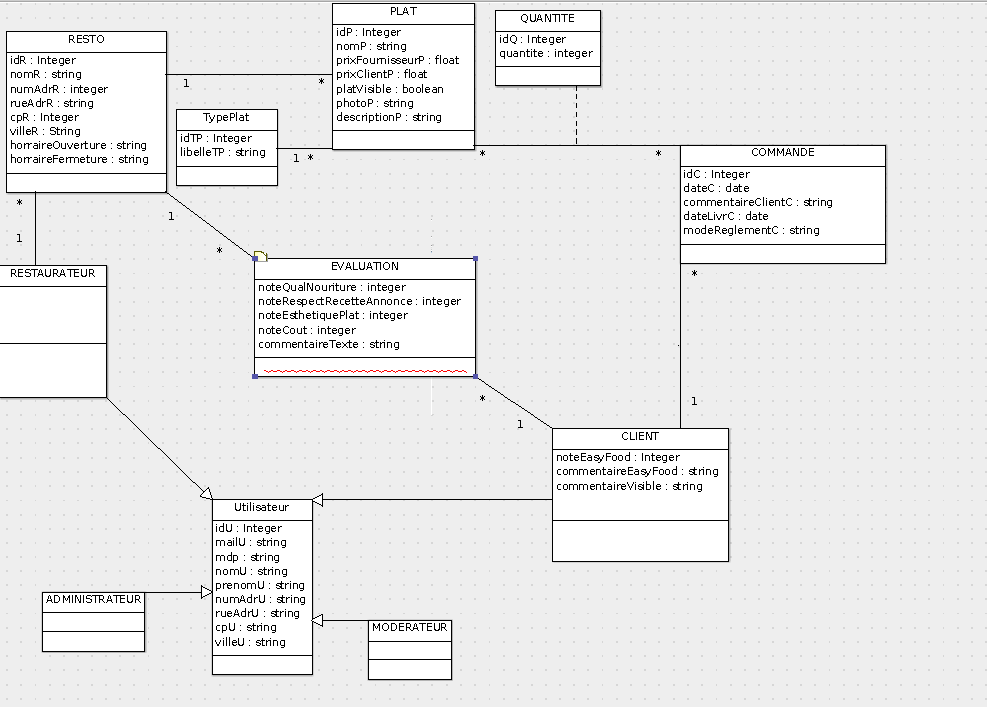Select the 'prixClientP : float' attribute
Image resolution: width=987 pixels, height=707 pixels.
[381, 74]
